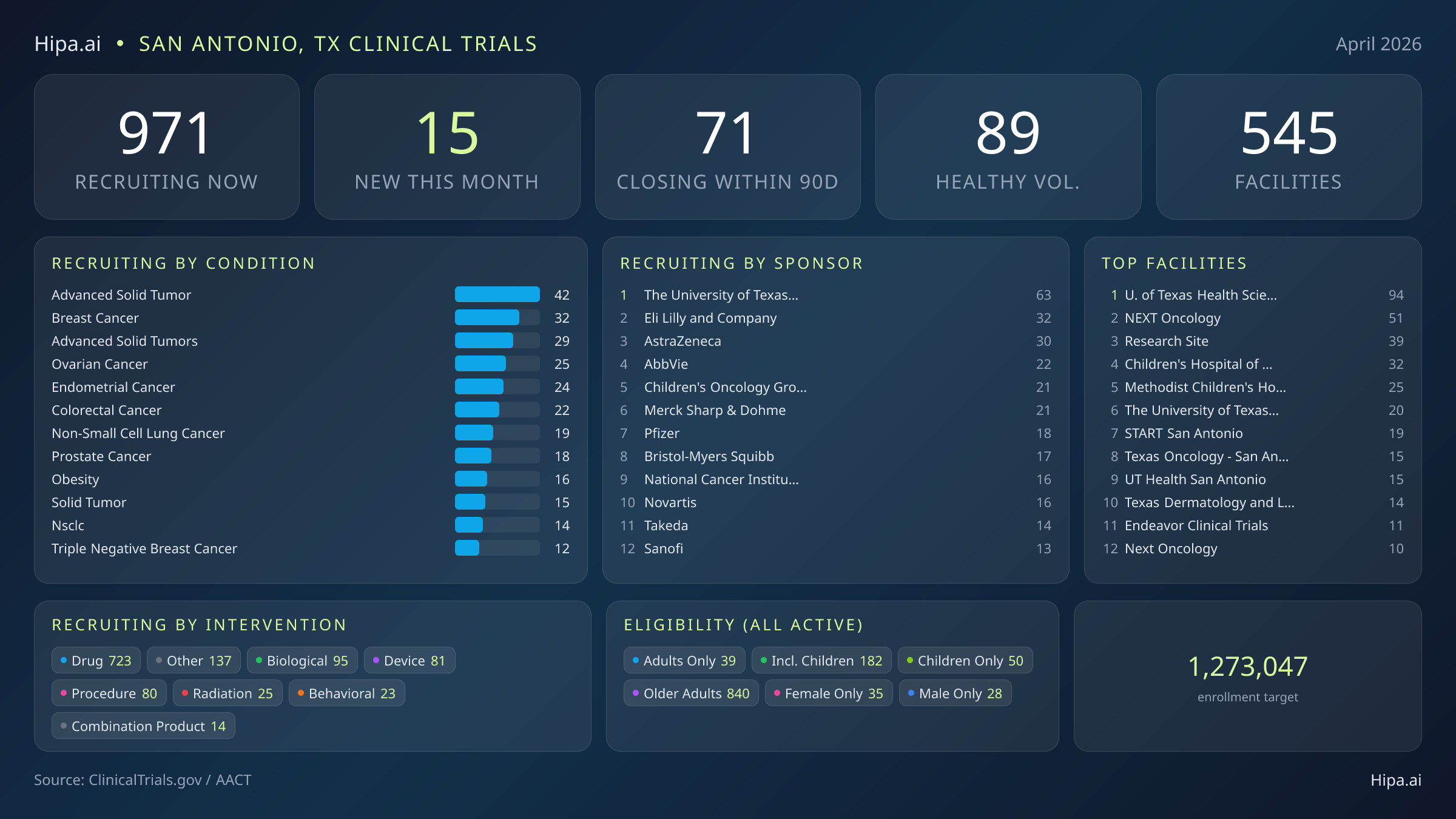Click Children's Hospital of ... facility

(x=1253, y=364)
